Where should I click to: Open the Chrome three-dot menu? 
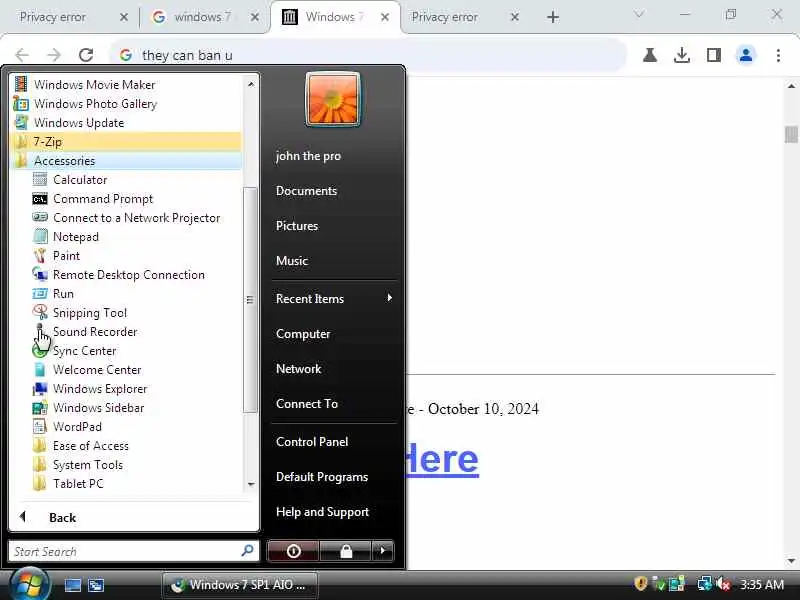coord(778,55)
